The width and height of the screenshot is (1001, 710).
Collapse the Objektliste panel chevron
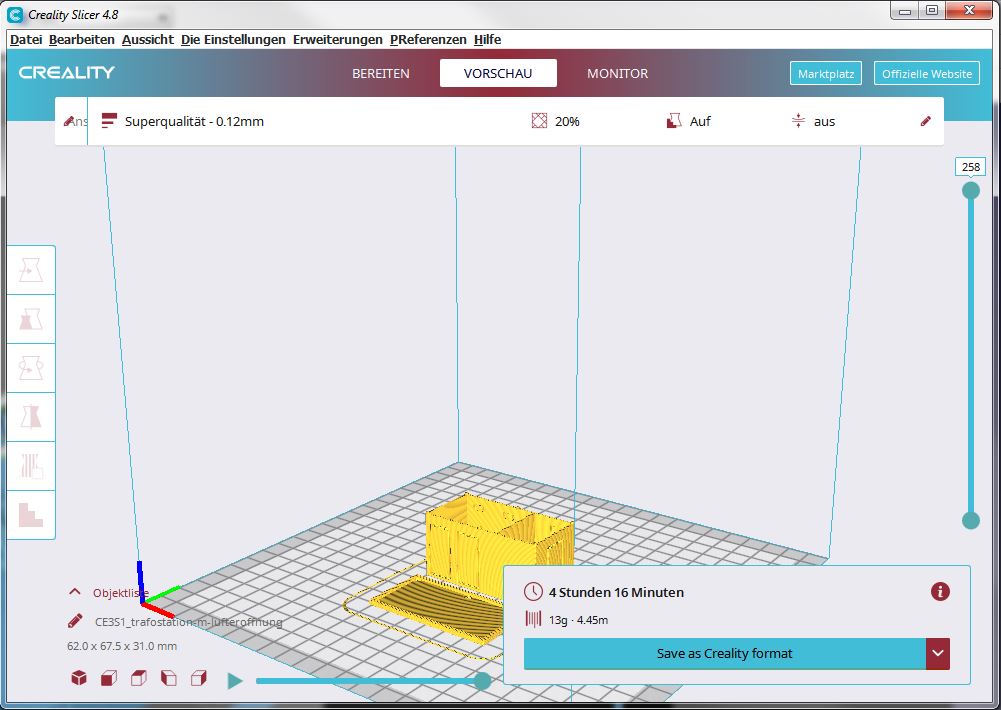(x=75, y=592)
